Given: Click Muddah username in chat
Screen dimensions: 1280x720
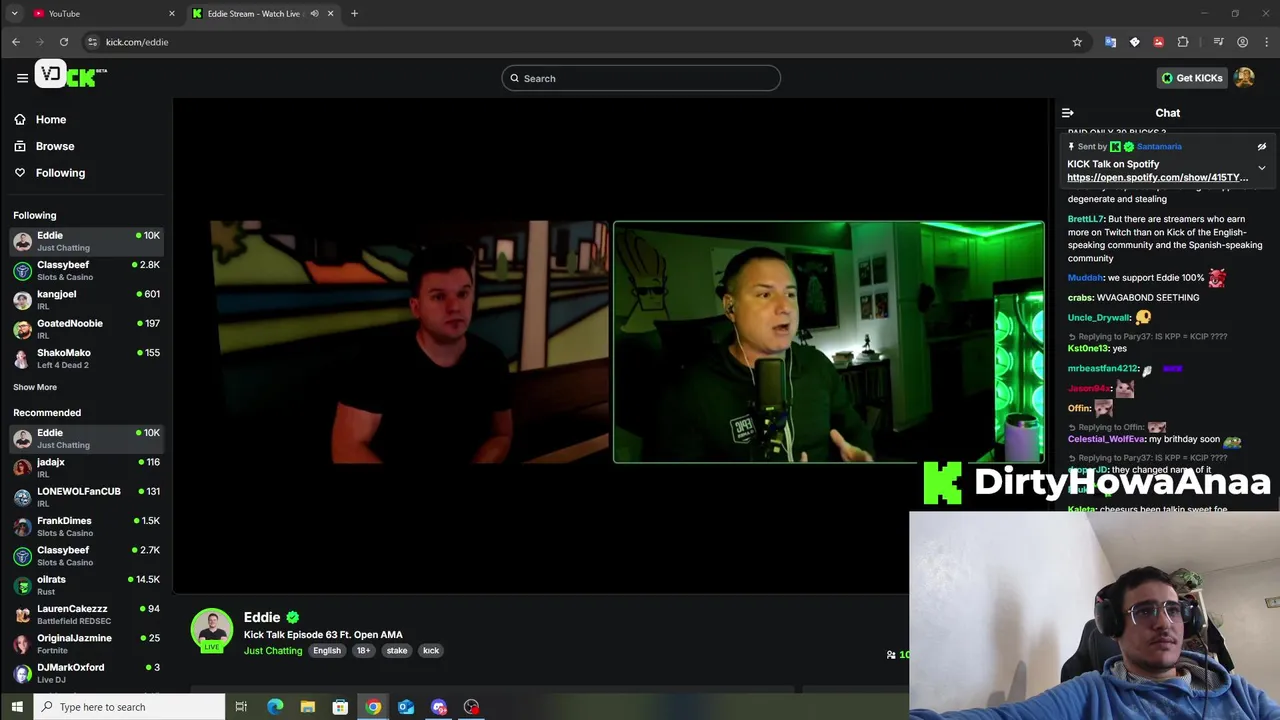Looking at the screenshot, I should click(1085, 278).
